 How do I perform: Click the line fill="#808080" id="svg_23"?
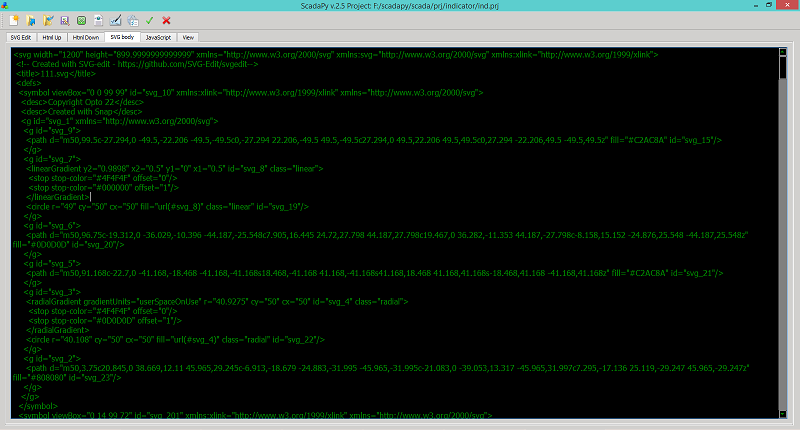[67, 378]
